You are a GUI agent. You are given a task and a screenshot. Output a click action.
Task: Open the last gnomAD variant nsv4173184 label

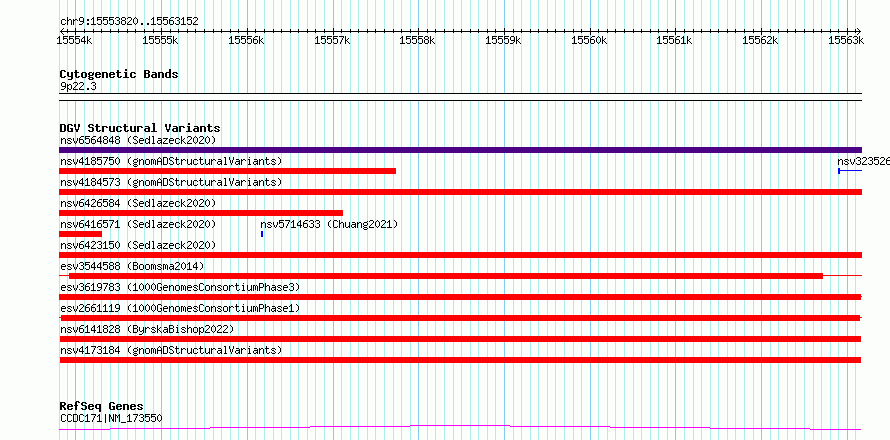171,350
